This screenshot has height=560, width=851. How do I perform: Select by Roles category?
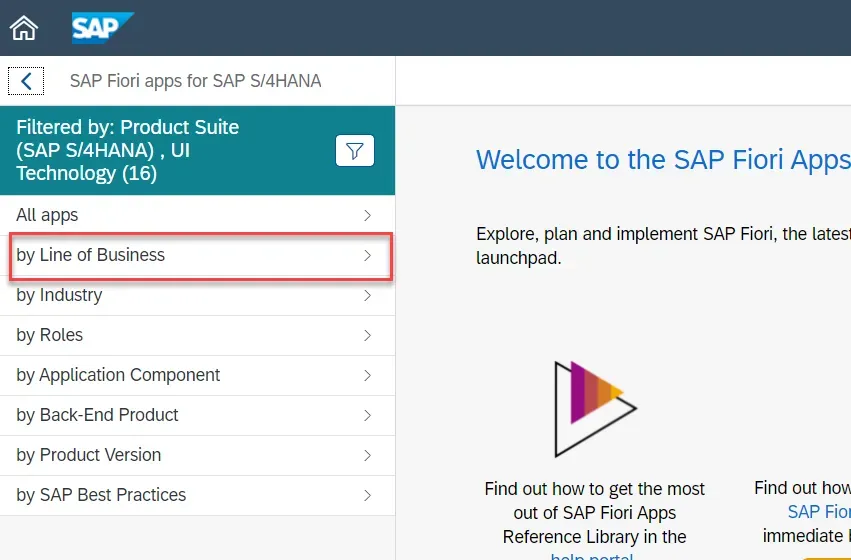point(50,335)
